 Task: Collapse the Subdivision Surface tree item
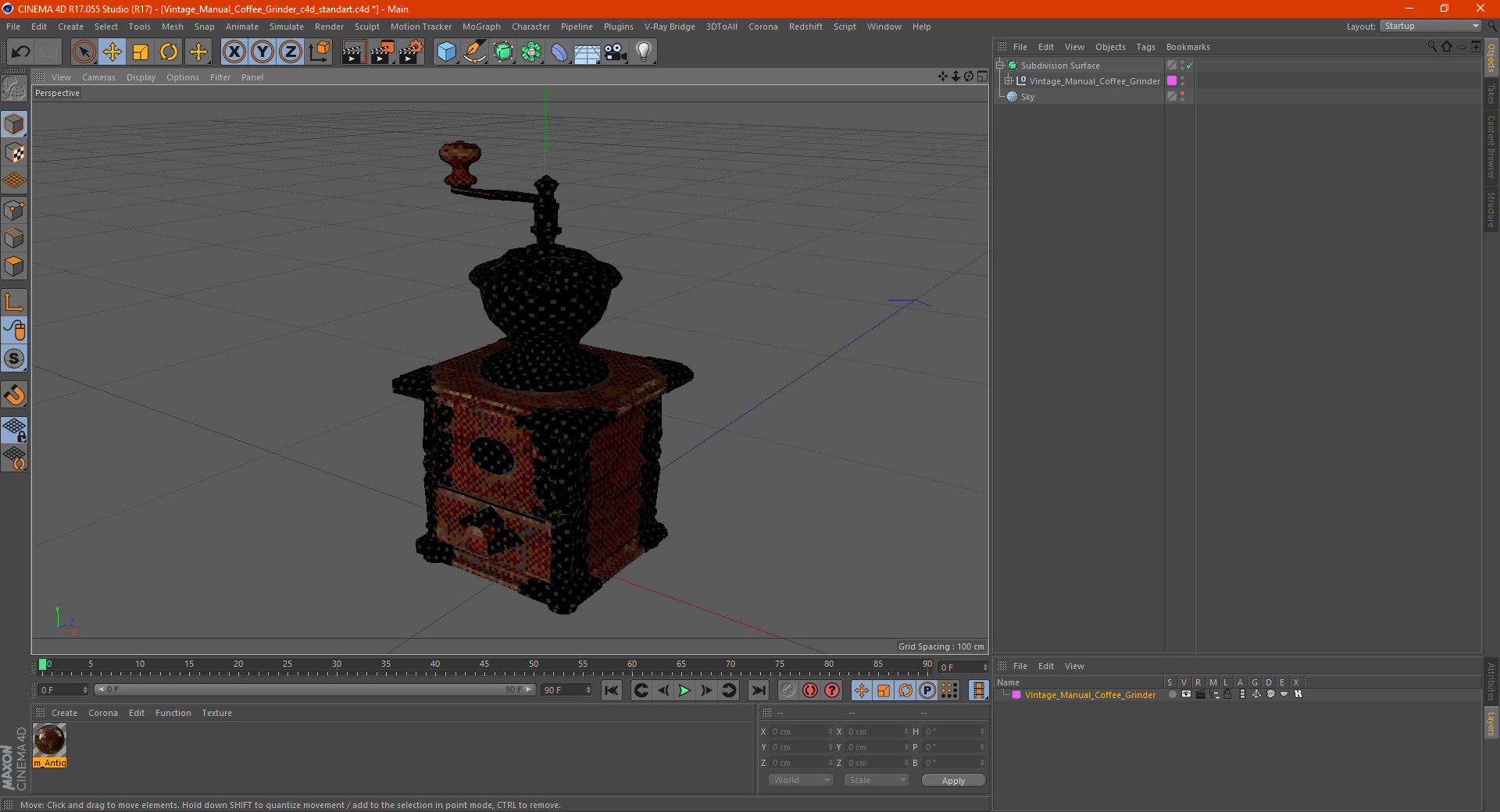pyautogui.click(x=1000, y=66)
